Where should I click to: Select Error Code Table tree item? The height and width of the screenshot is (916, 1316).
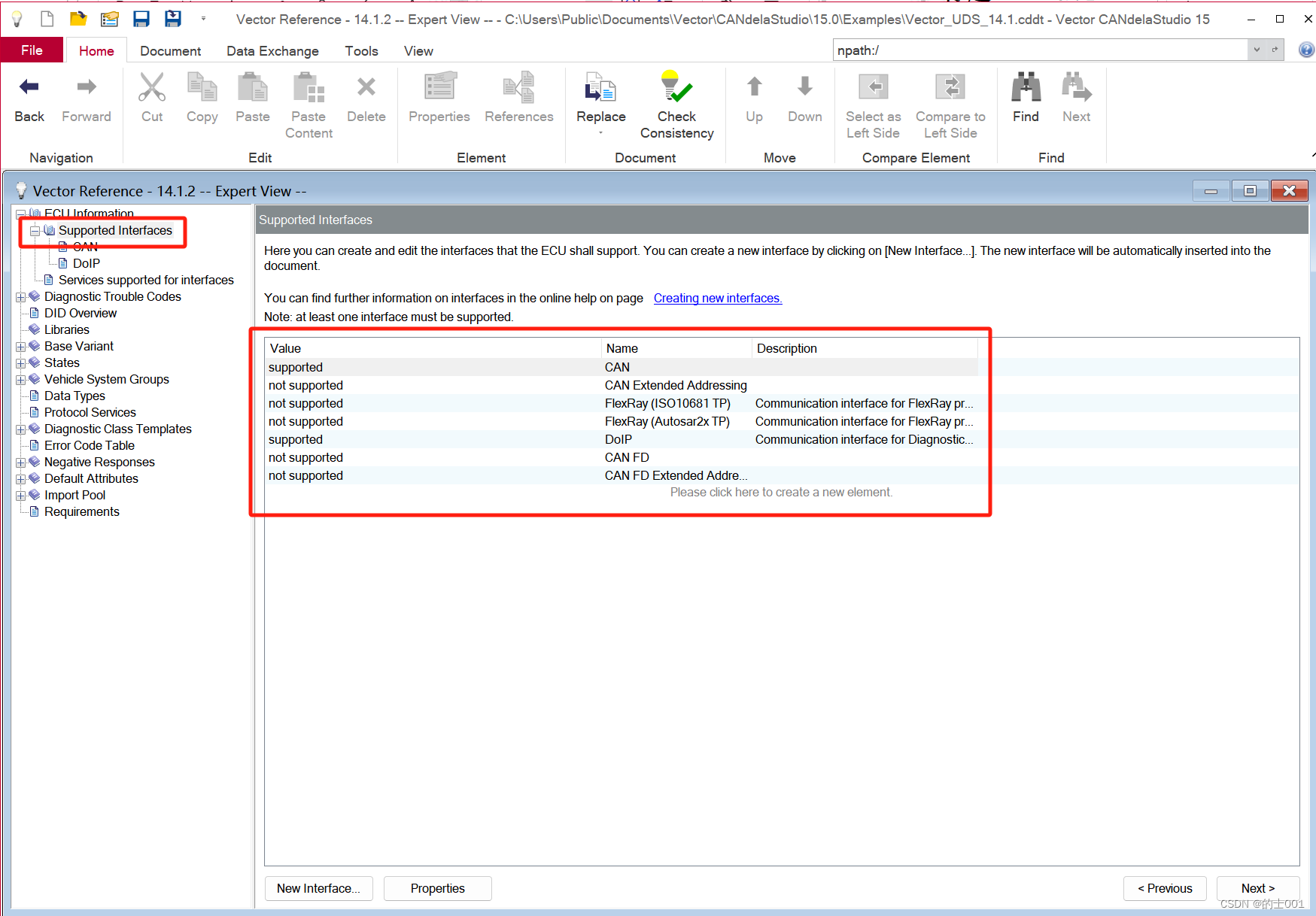tap(90, 445)
